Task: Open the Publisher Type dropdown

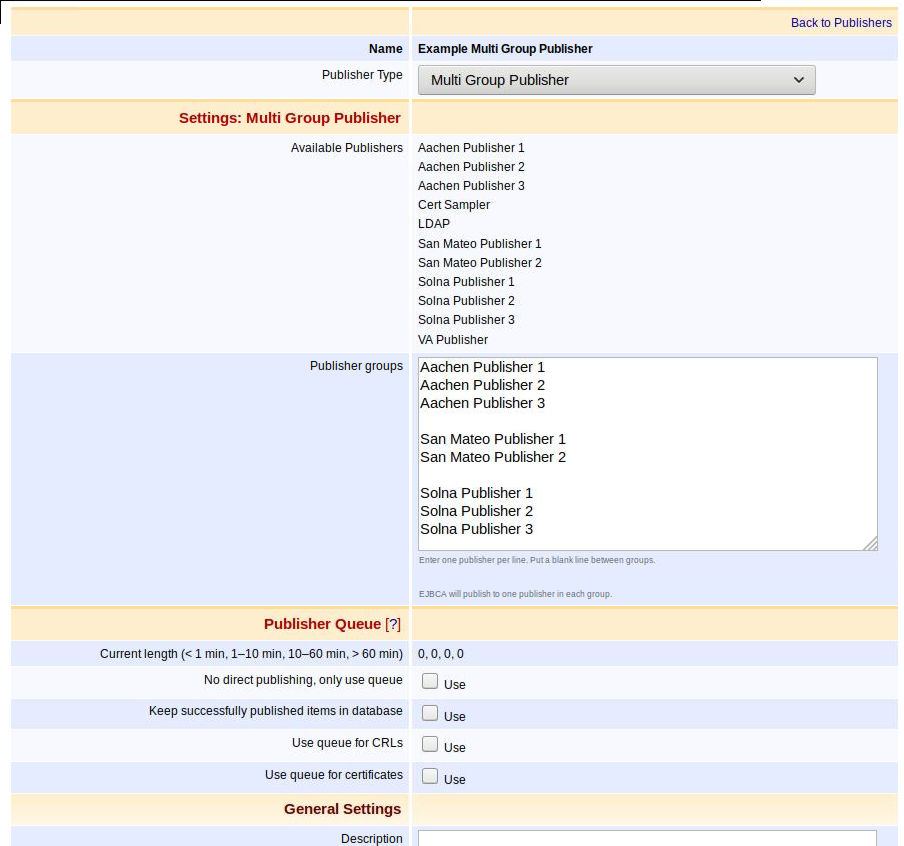Action: pyautogui.click(x=616, y=80)
